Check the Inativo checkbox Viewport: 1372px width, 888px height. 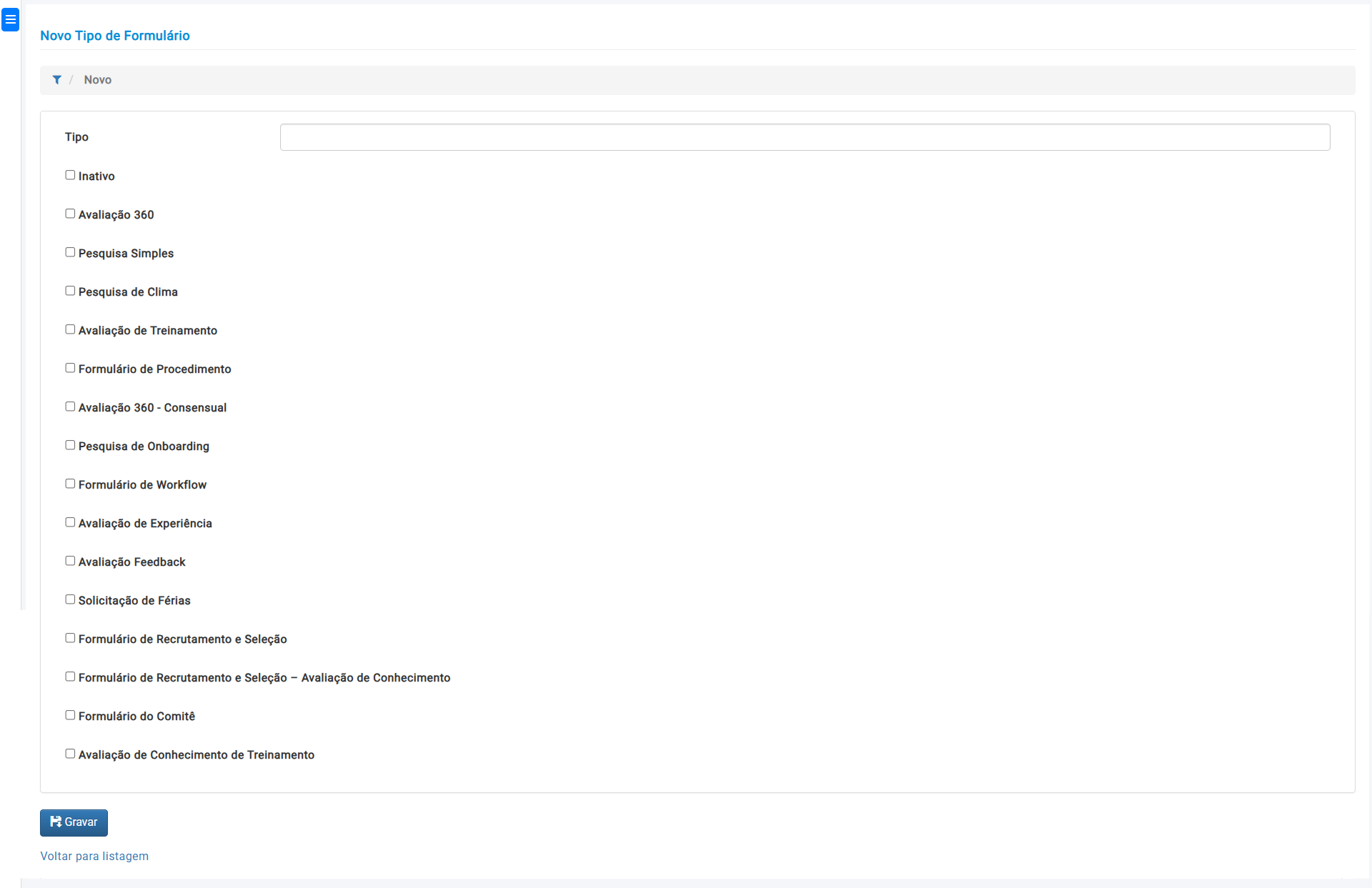70,175
